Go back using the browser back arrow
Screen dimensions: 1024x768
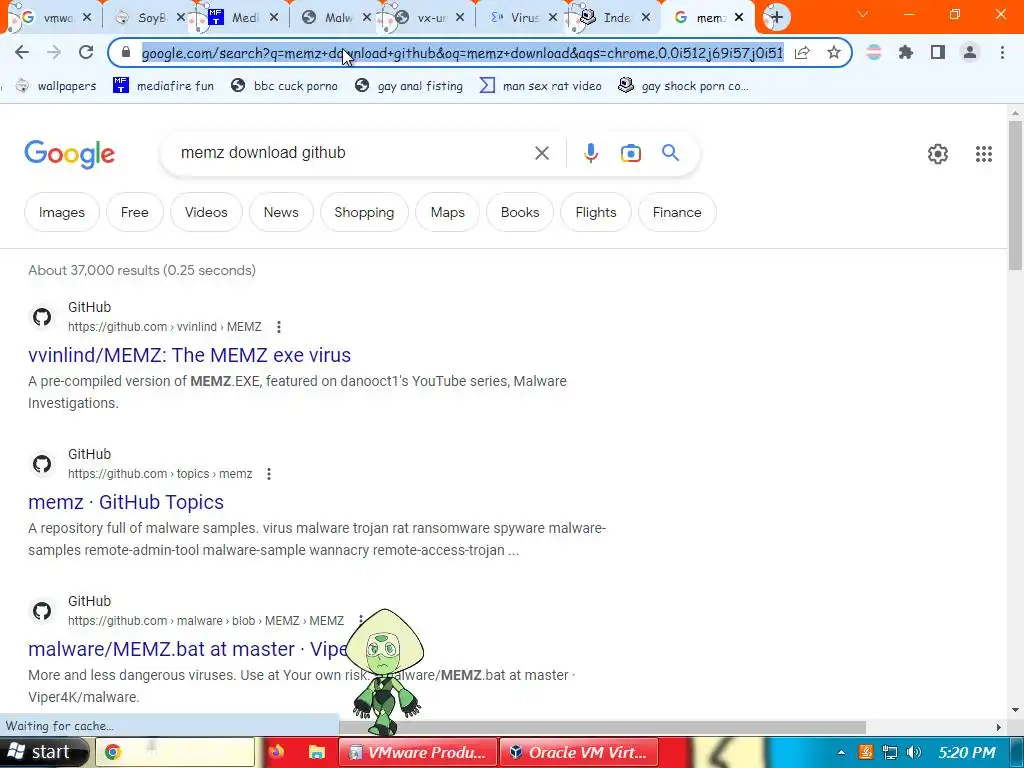[22, 52]
